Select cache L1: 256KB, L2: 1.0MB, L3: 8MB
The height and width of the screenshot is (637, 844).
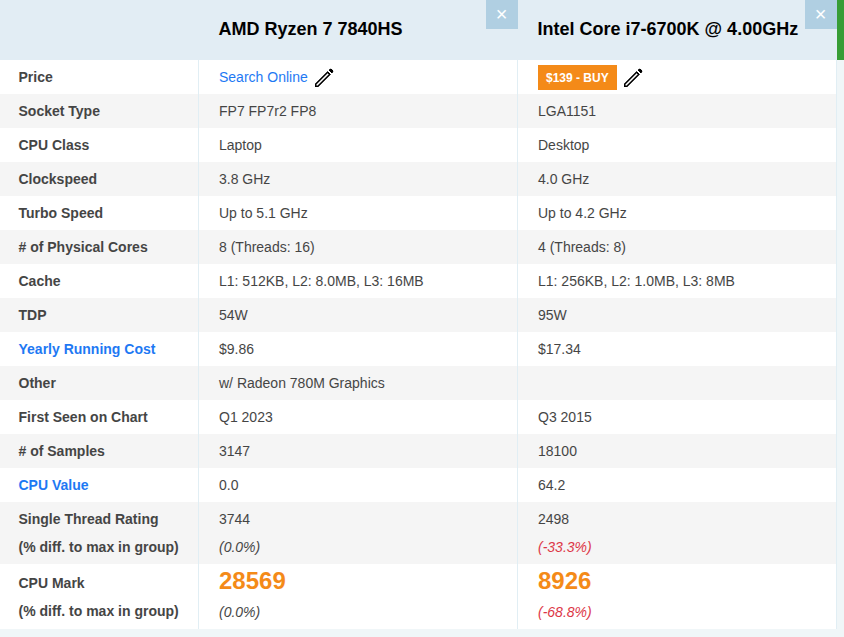tap(636, 281)
